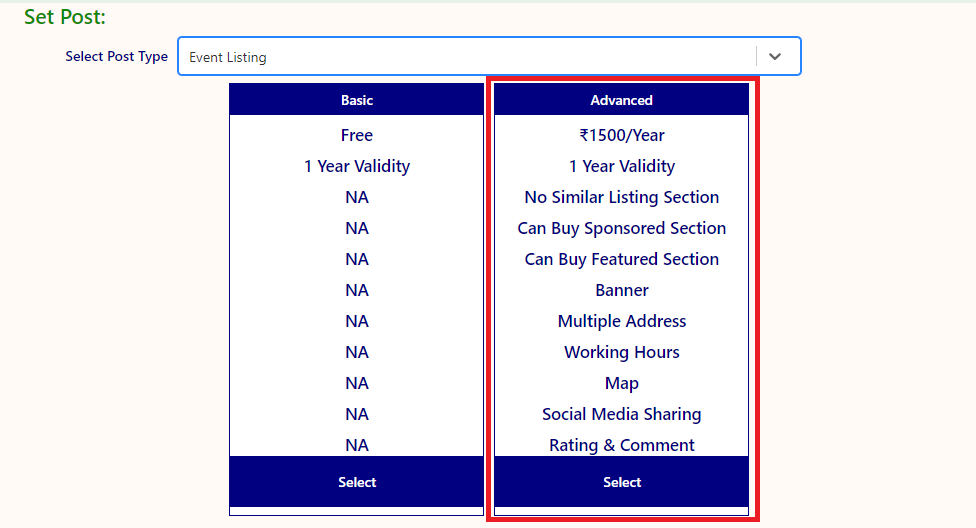Image resolution: width=976 pixels, height=528 pixels.
Task: Click the Free price in Basic plan
Action: [357, 135]
